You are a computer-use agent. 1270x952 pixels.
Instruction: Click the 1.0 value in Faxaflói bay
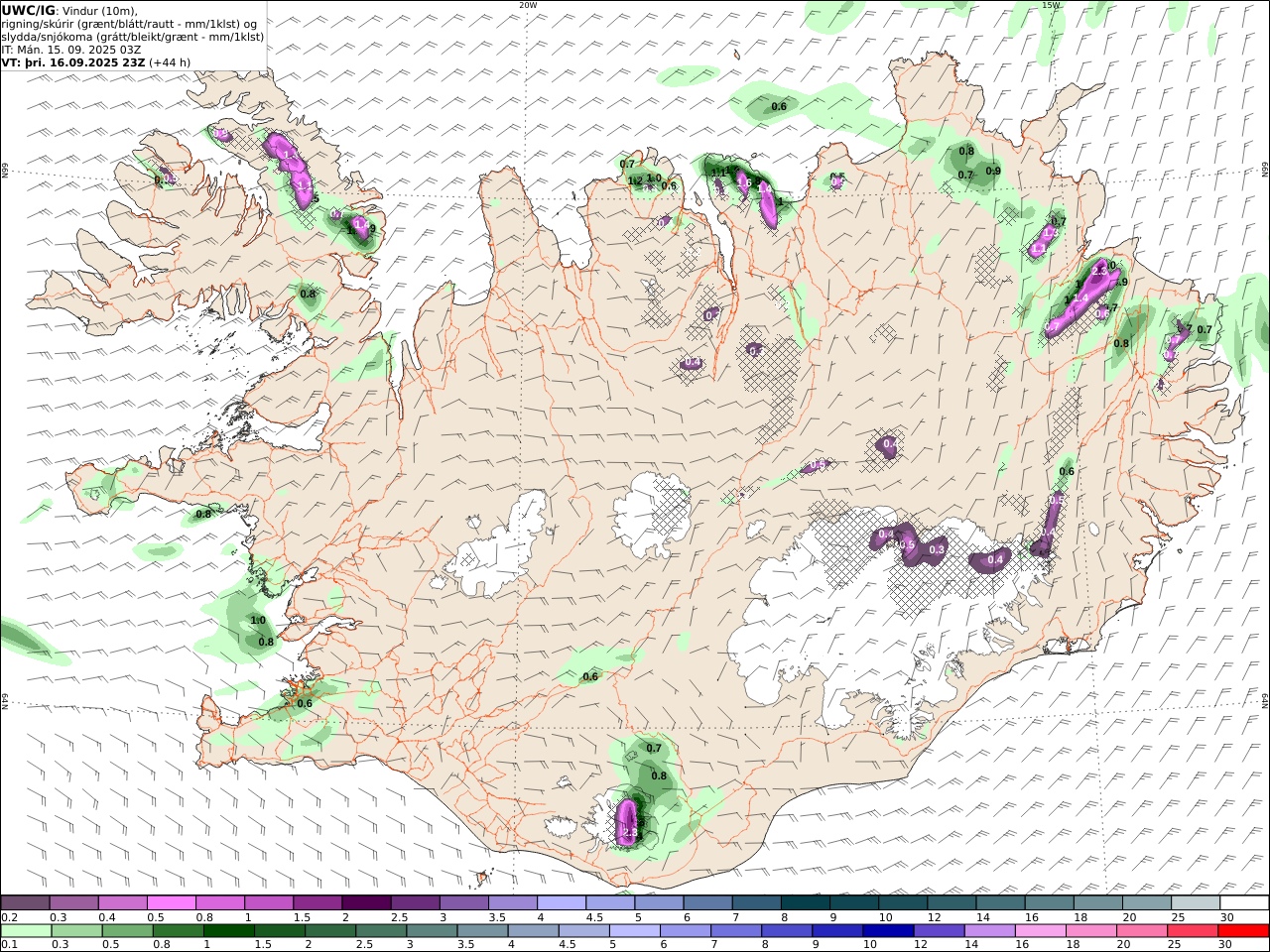[x=258, y=620]
